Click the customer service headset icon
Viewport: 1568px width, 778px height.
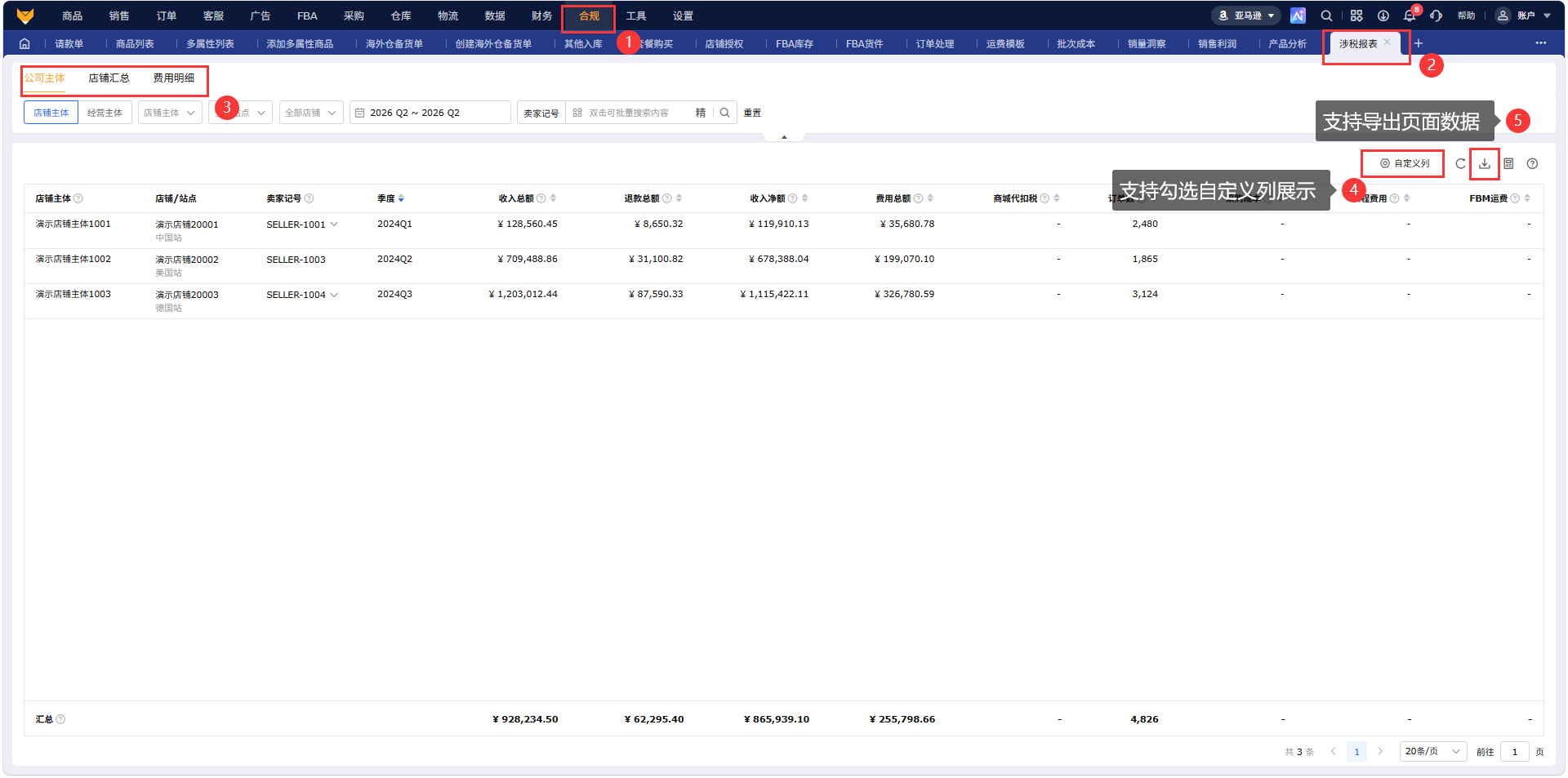[1437, 16]
